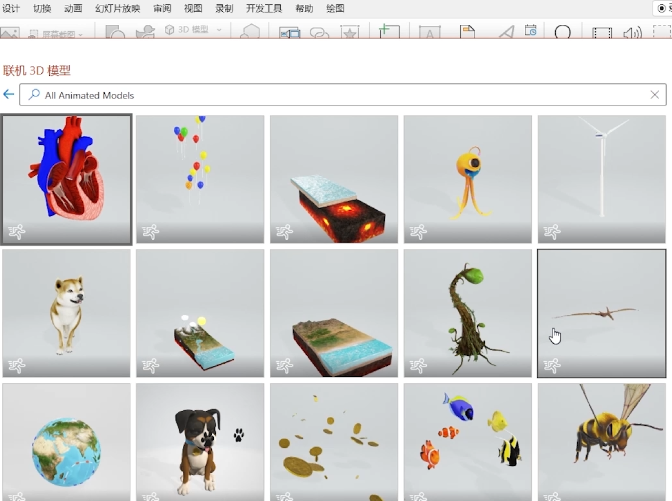Click the insert picture icon
This screenshot has height=501, width=672.
(10, 33)
